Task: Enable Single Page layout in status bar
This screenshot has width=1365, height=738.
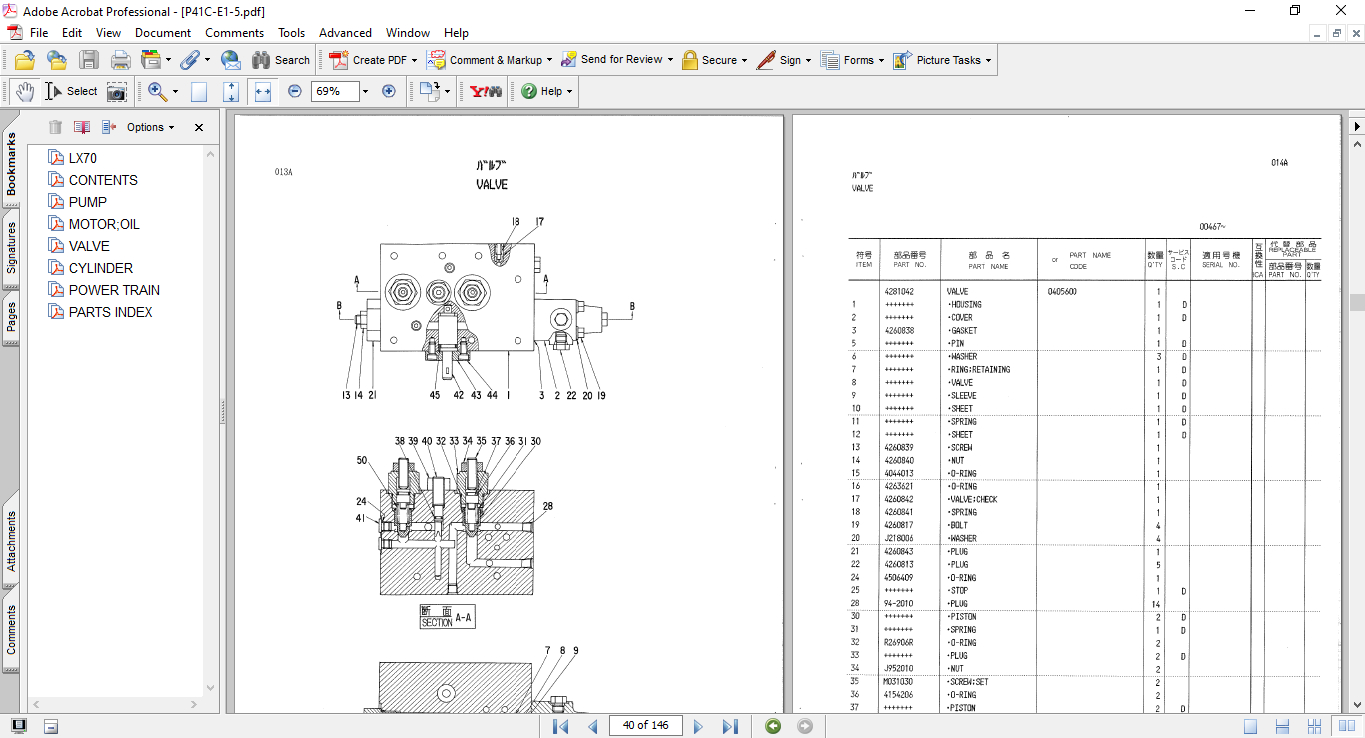Action: [x=1250, y=726]
